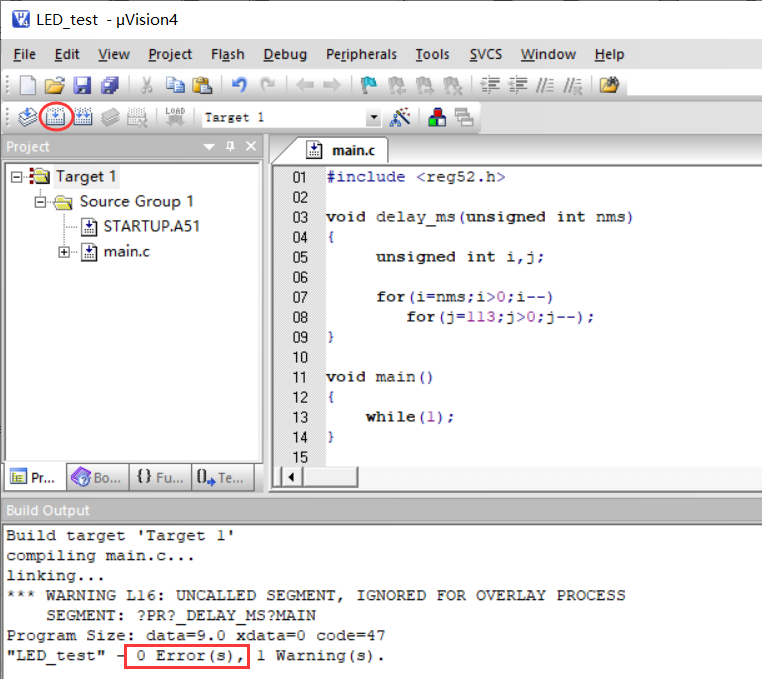The image size is (762, 679).
Task: Navigate backwards arrow icon
Action: coord(305,85)
